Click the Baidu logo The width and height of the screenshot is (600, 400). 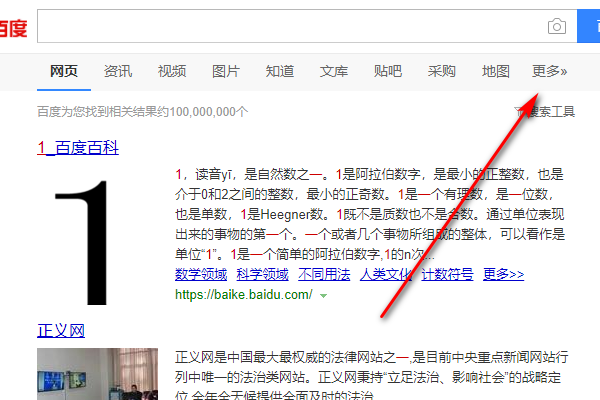coord(14,28)
